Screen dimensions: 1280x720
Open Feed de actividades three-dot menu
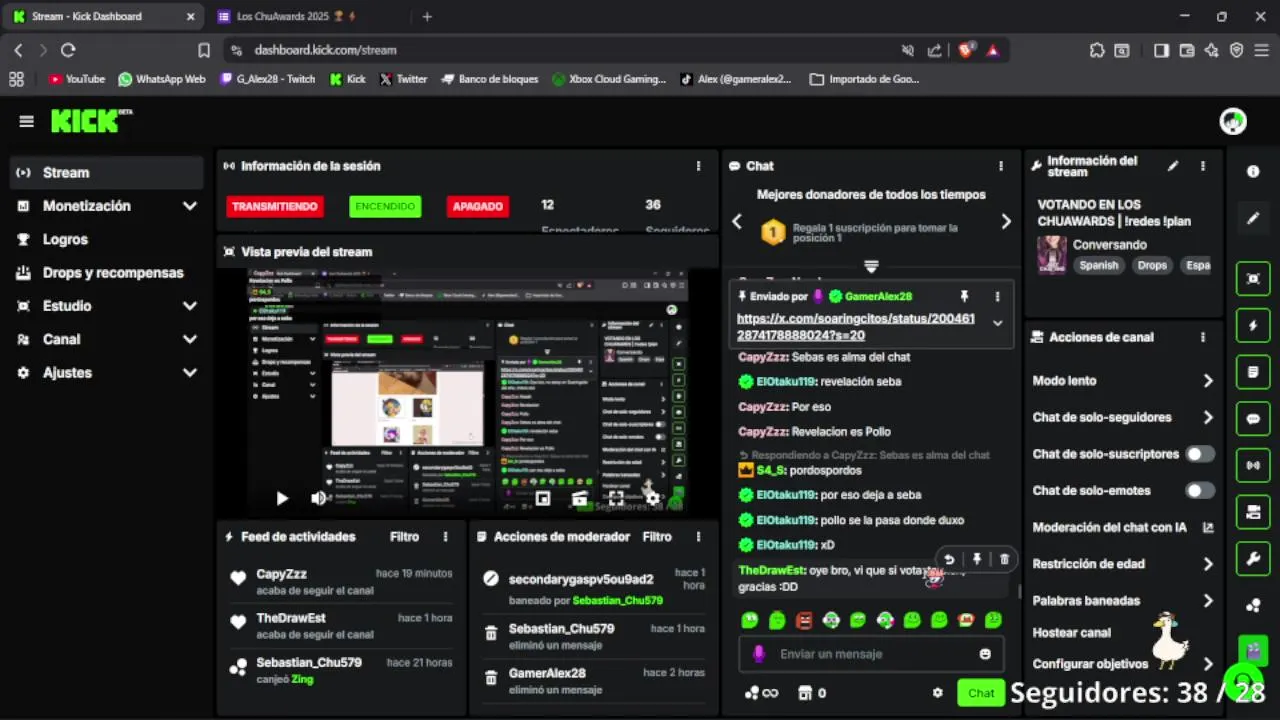click(446, 537)
